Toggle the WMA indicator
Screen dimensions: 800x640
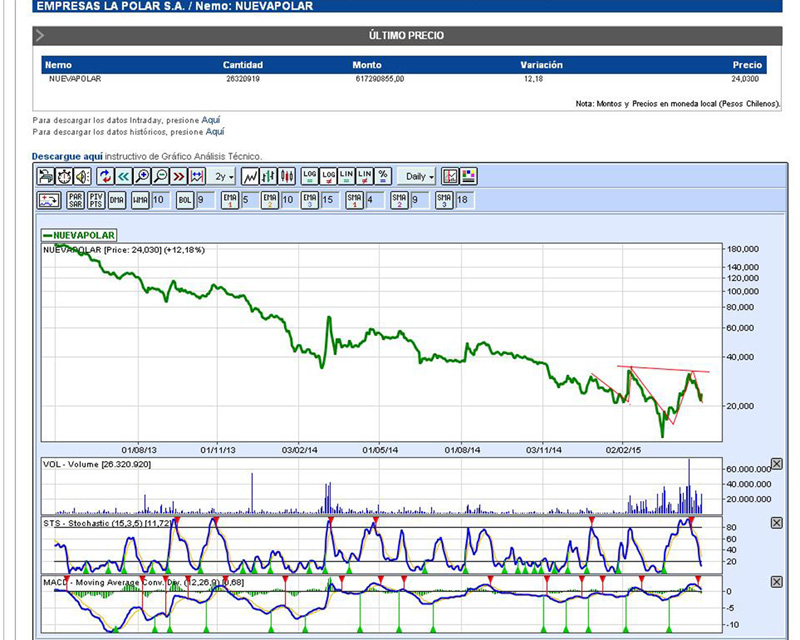[140, 200]
